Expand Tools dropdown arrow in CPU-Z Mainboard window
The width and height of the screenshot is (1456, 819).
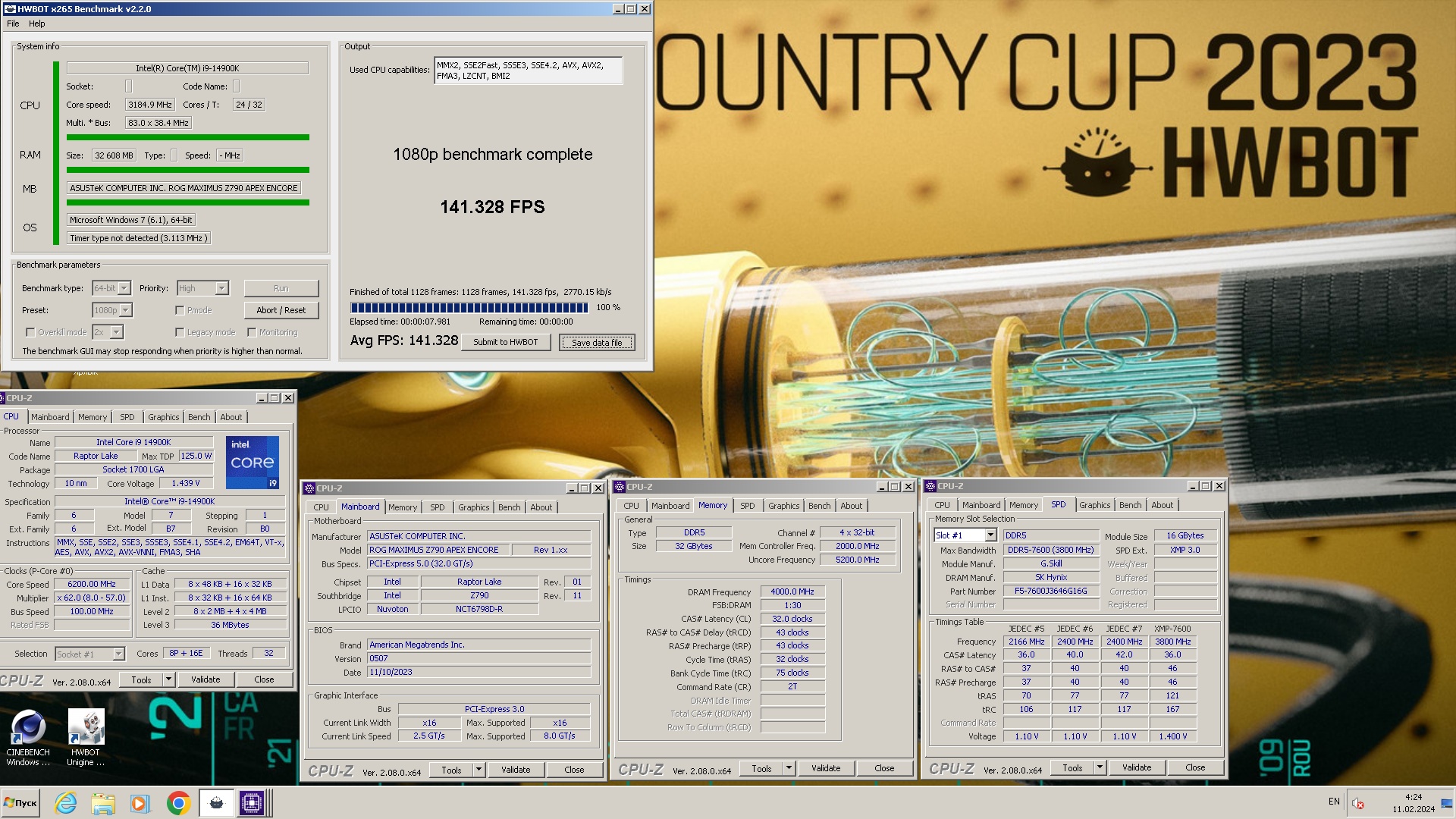click(x=479, y=770)
